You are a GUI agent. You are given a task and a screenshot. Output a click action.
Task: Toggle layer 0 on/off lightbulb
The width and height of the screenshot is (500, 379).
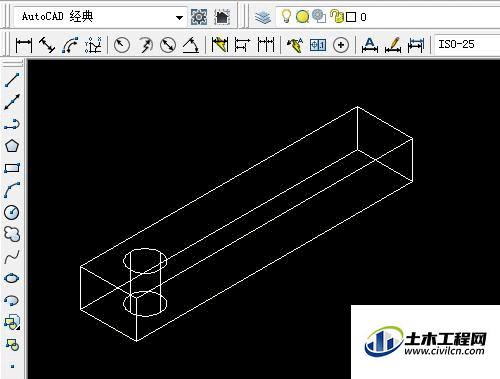point(286,16)
